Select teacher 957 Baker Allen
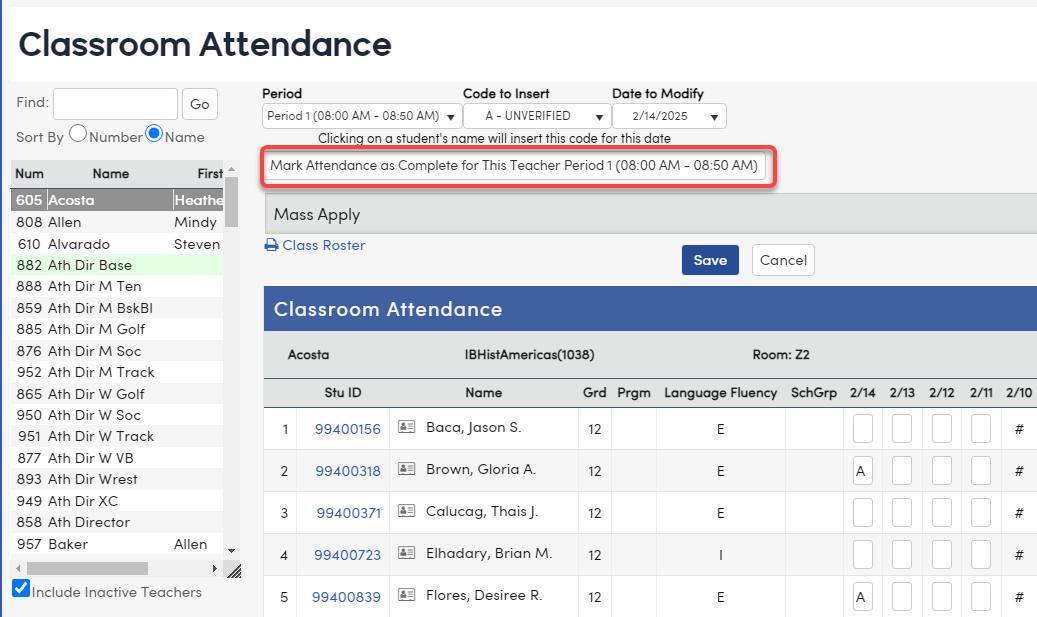 (x=117, y=544)
